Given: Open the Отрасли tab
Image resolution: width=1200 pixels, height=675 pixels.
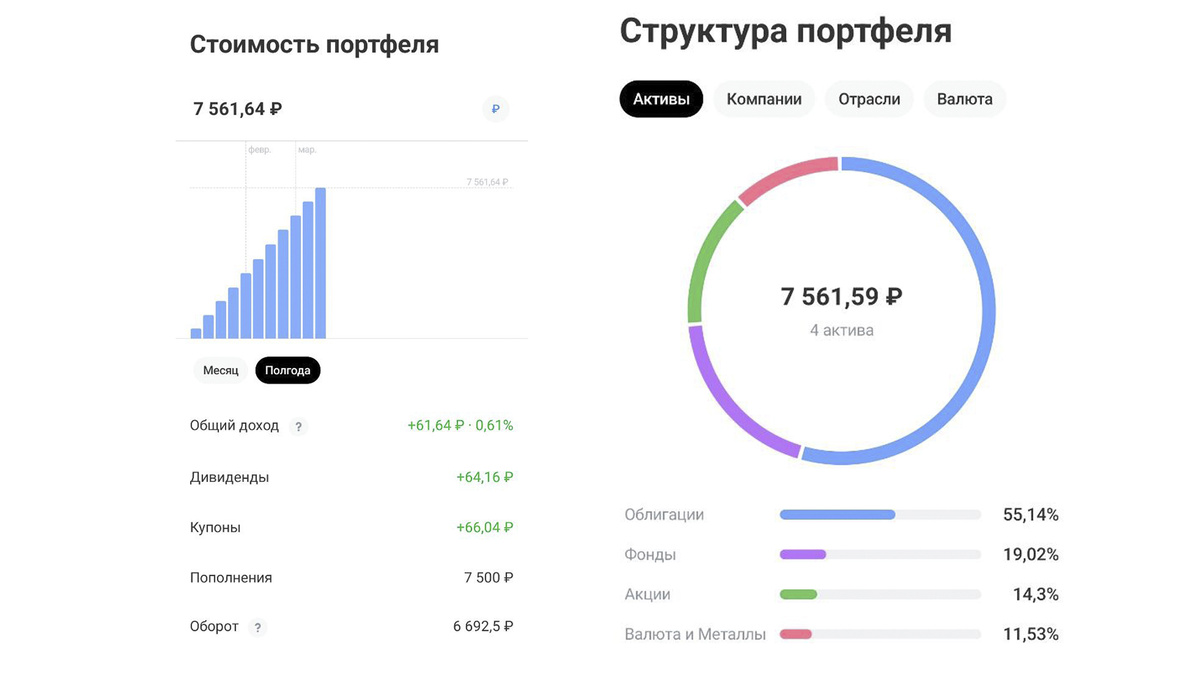Looking at the screenshot, I should tap(868, 99).
